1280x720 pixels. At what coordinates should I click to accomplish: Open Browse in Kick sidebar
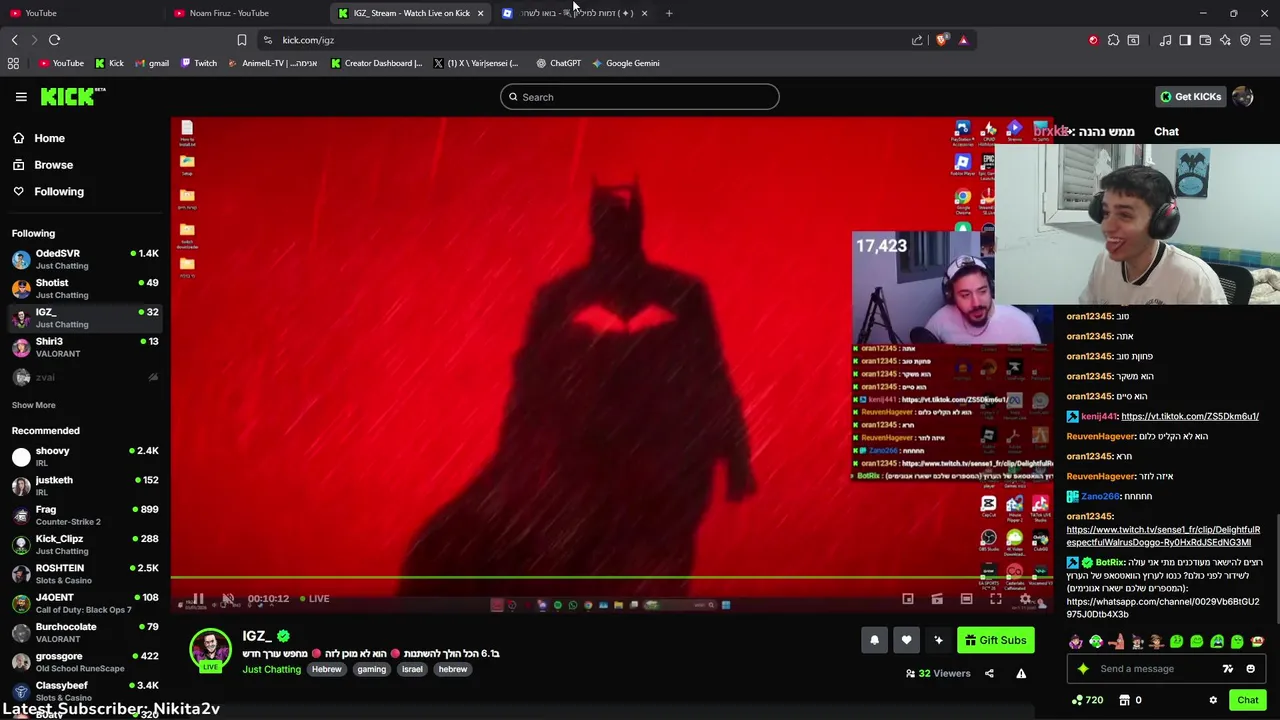[x=53, y=165]
